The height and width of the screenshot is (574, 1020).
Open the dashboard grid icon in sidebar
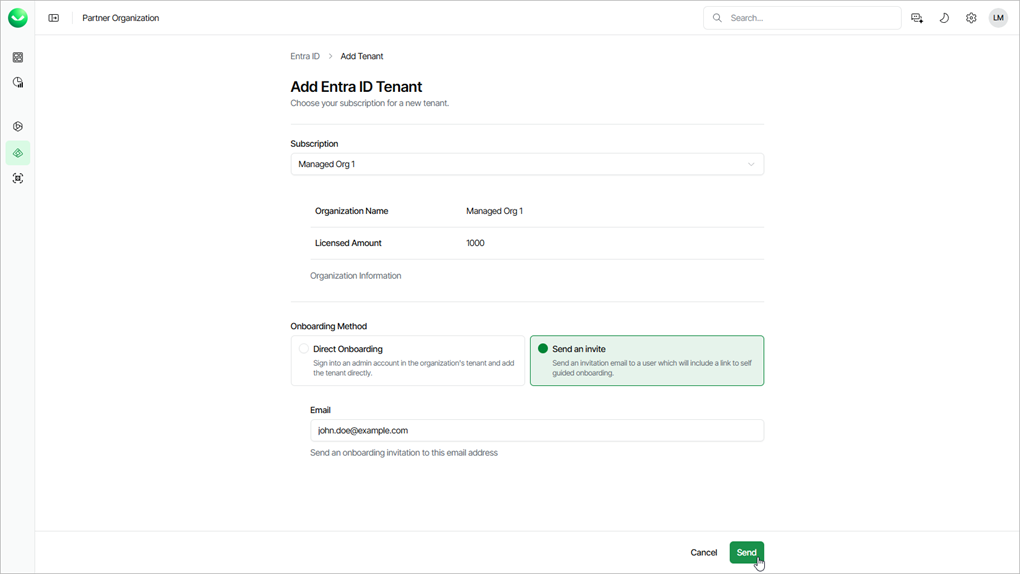pos(18,58)
